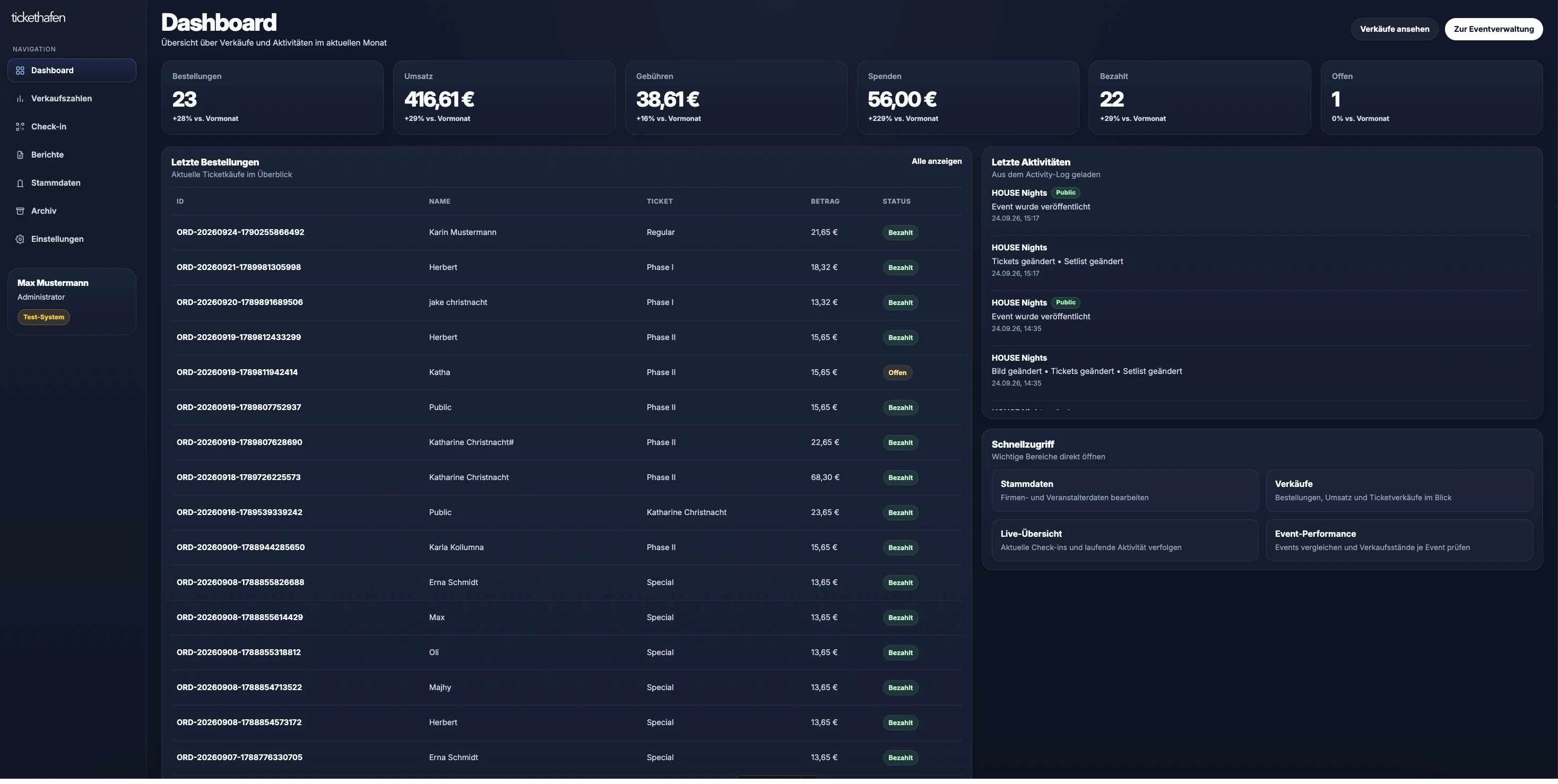Image resolution: width=1558 pixels, height=784 pixels.
Task: Click the Einstellungen gear icon
Action: click(x=20, y=239)
